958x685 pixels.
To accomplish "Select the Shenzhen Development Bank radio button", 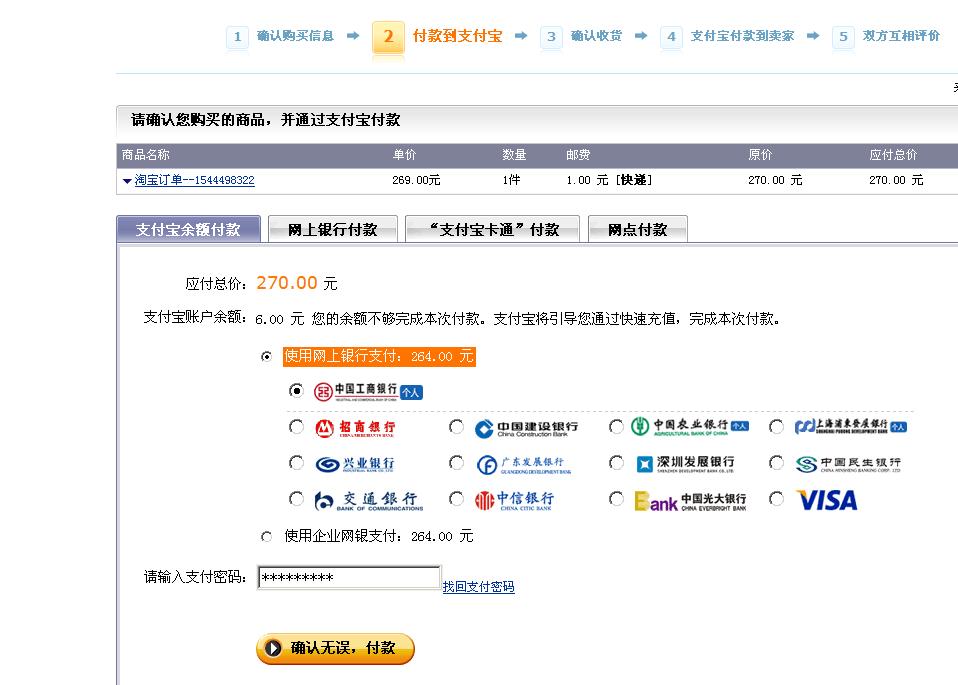I will tap(616, 463).
